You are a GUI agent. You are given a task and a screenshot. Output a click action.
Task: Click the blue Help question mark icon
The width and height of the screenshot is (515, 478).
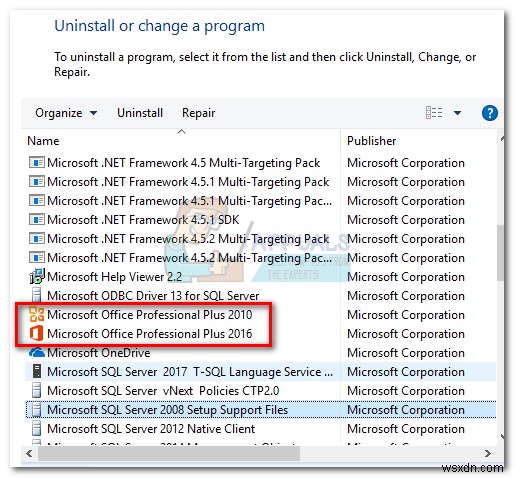[489, 113]
